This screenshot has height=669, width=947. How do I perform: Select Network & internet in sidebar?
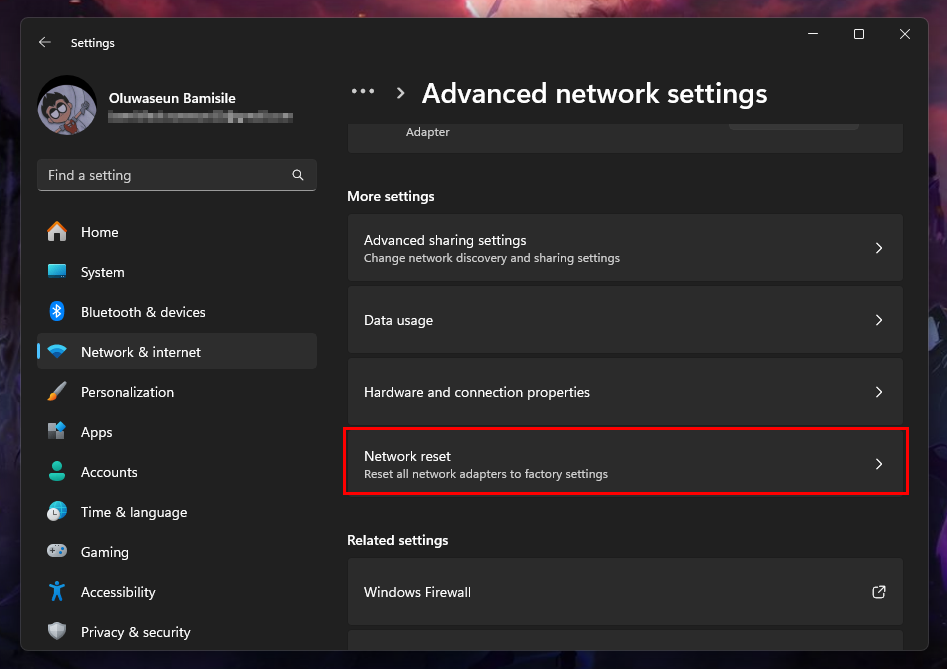point(176,351)
